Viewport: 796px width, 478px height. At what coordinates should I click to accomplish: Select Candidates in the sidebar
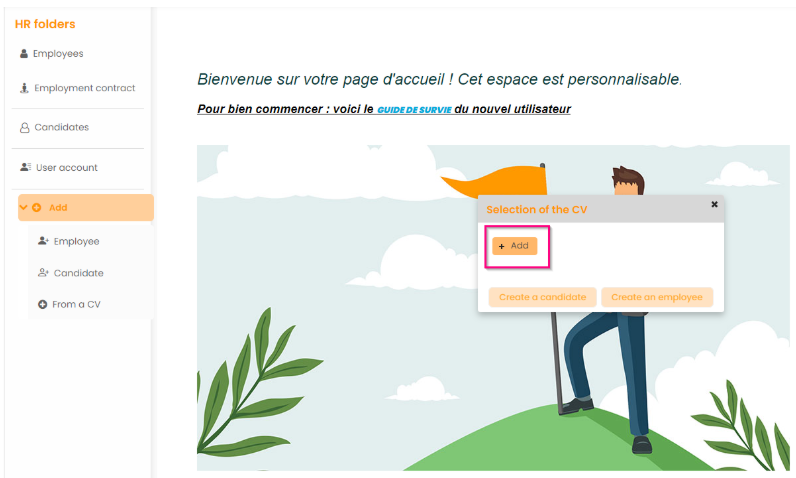click(54, 127)
